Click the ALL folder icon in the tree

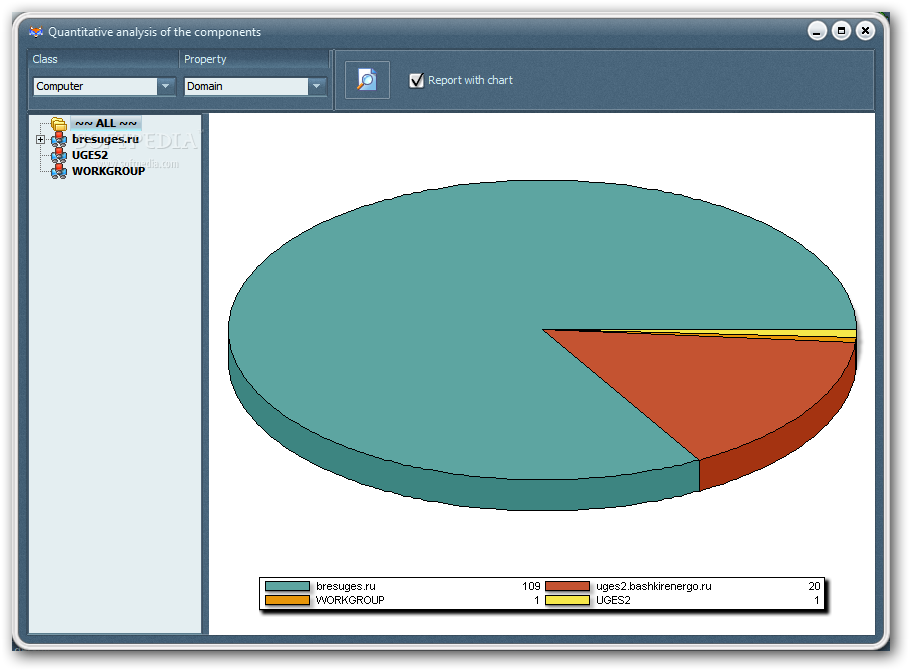(59, 124)
